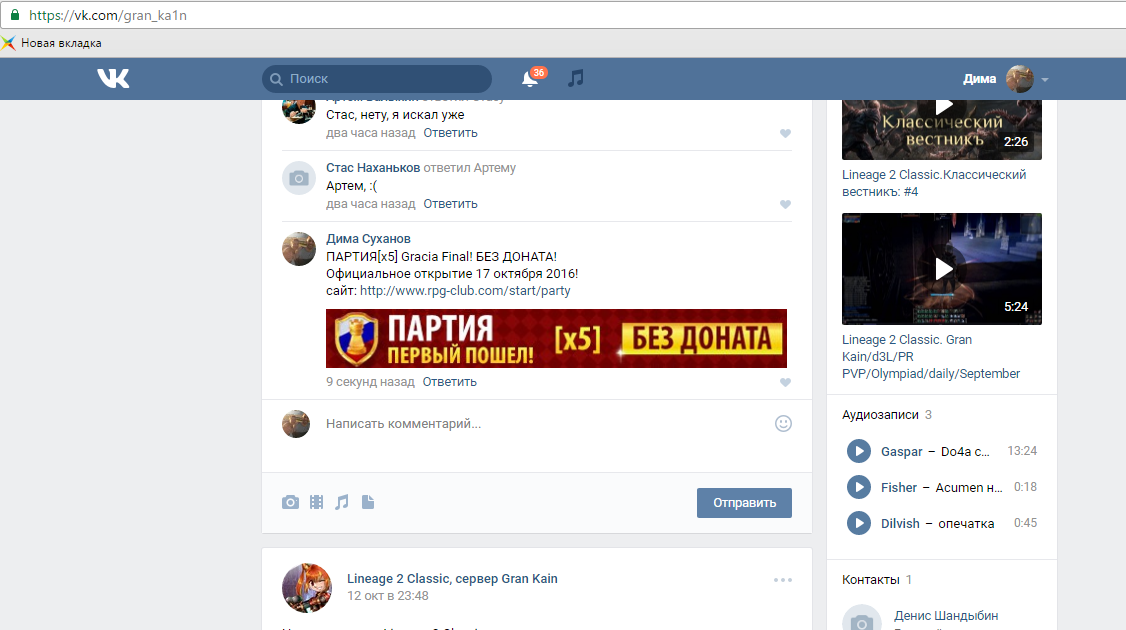The height and width of the screenshot is (630, 1126).
Task: Click the green padlock security icon
Action: point(14,14)
